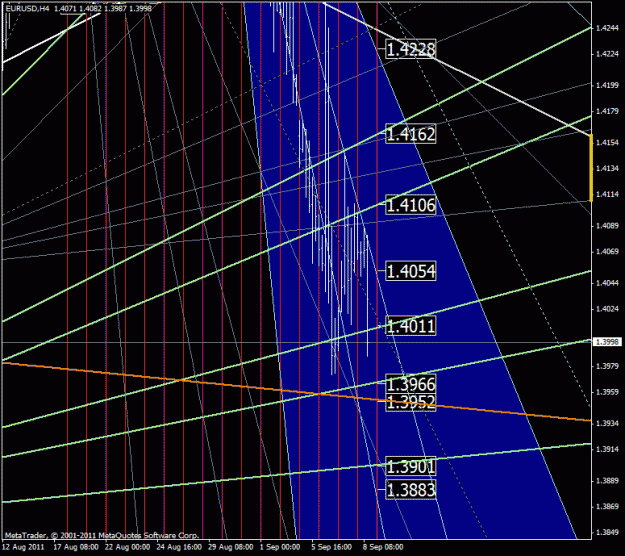Click the 1.4162 price level label
Viewport: 625px width, 556px height.
coord(411,134)
